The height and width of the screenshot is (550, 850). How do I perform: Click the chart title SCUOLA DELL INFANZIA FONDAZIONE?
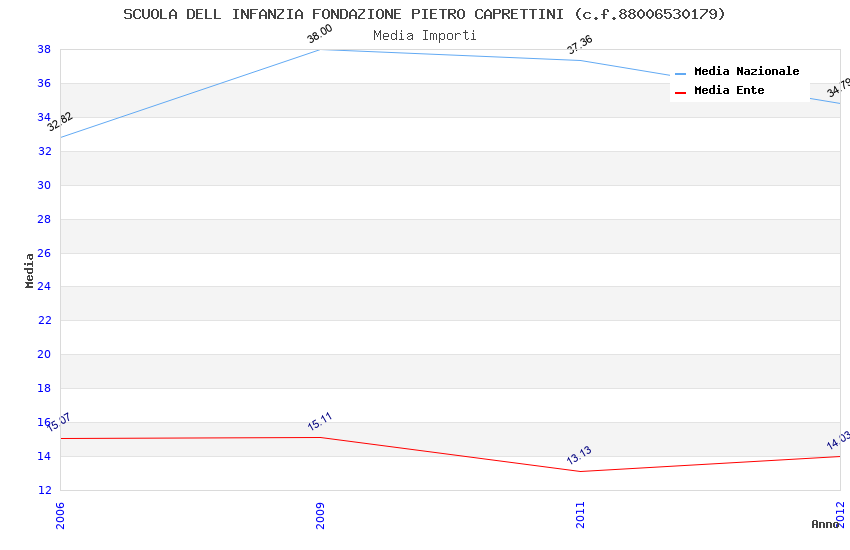click(x=424, y=14)
